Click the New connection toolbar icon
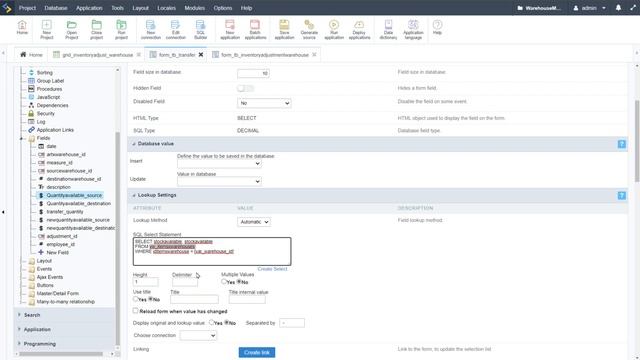The image size is (640, 360). [x=151, y=29]
